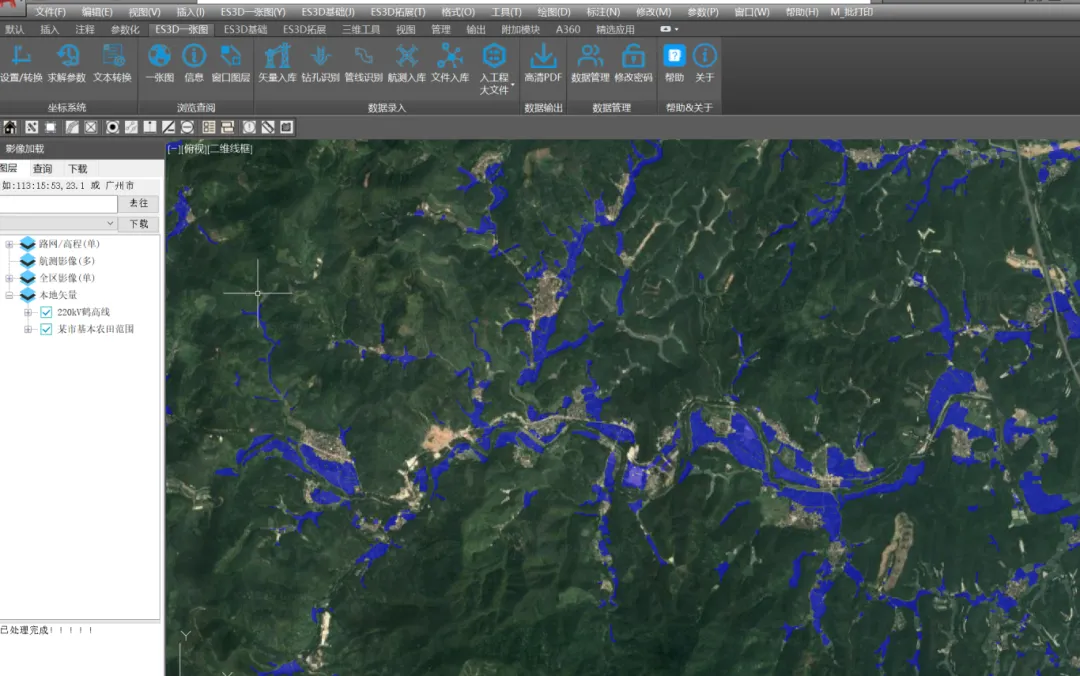Click the 二维线框 visual style label

pyautogui.click(x=231, y=149)
